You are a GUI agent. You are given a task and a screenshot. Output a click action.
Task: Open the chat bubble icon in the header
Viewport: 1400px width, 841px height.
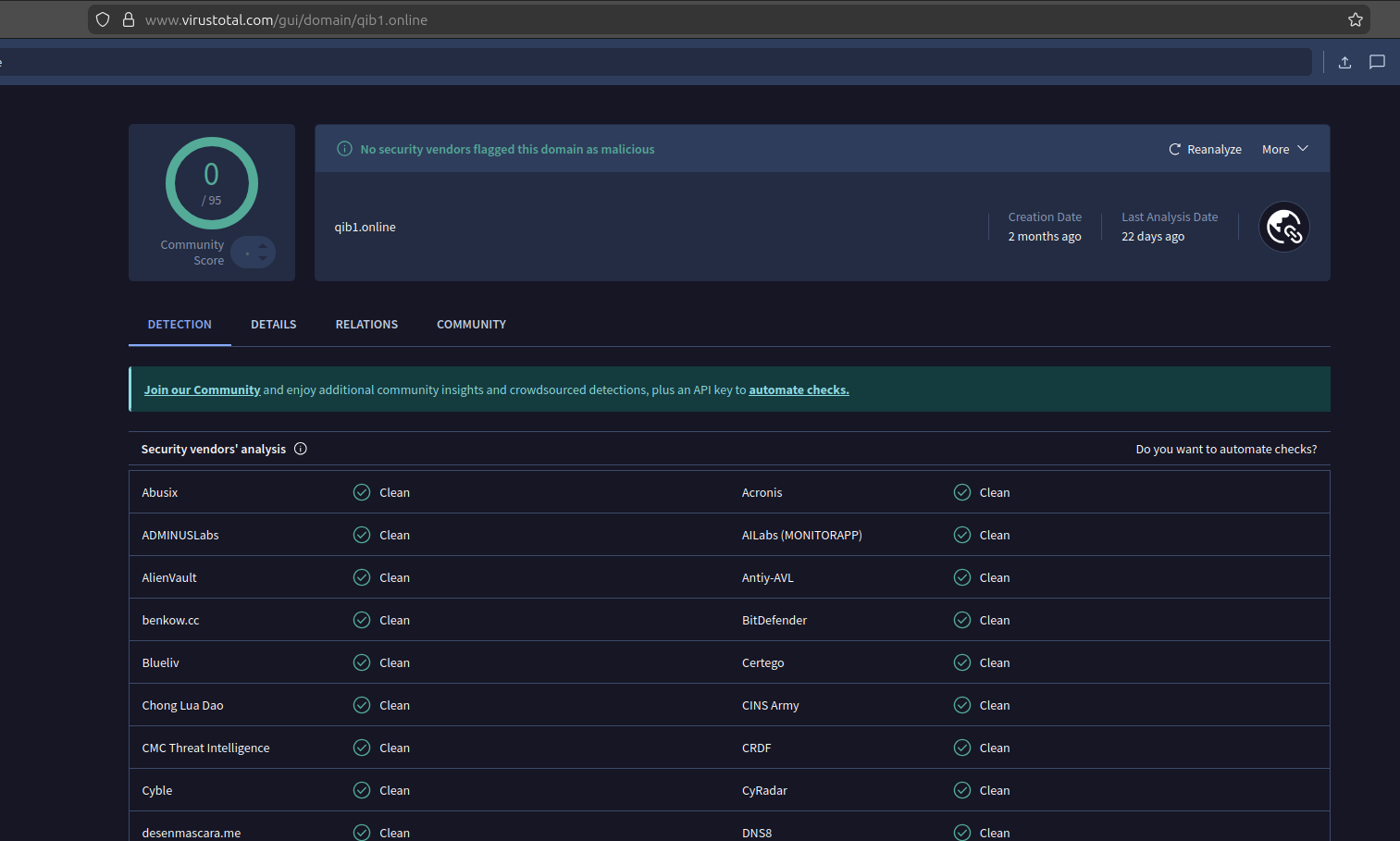1377,62
